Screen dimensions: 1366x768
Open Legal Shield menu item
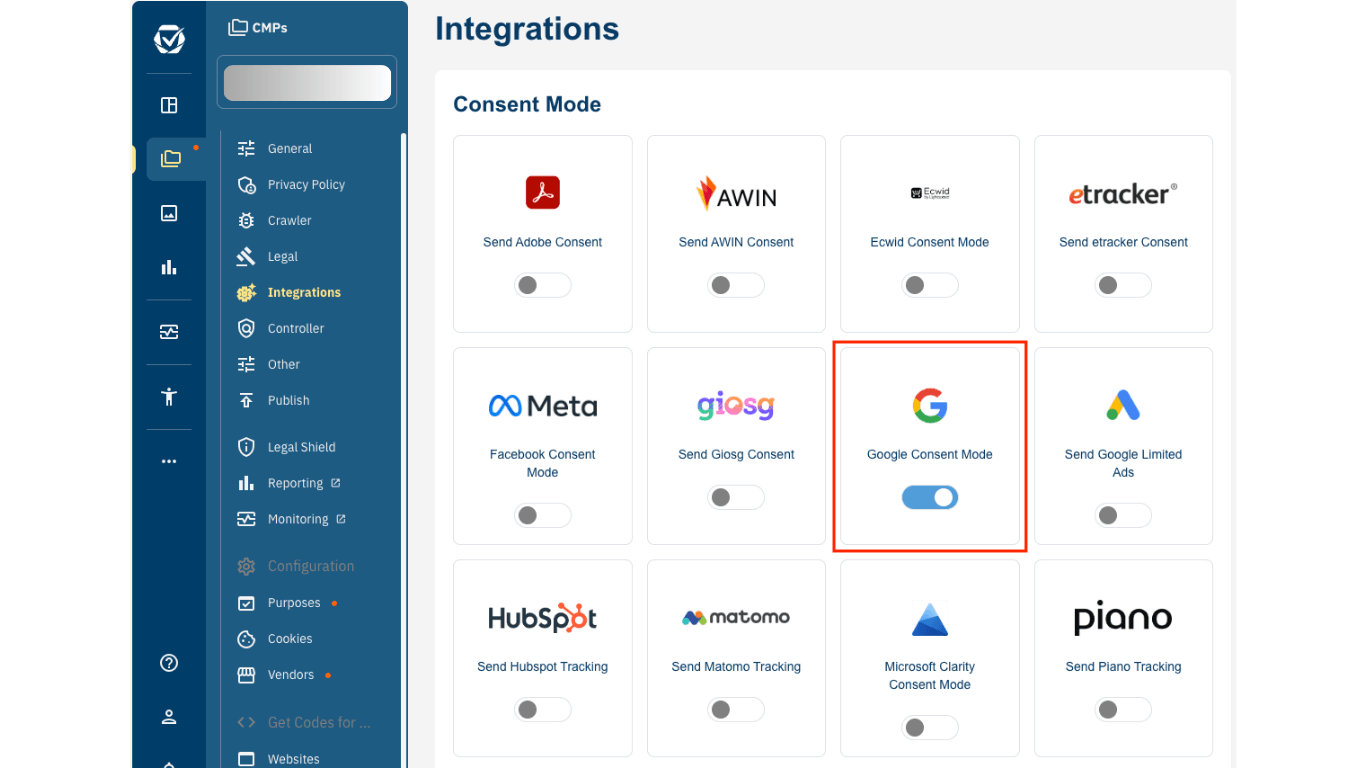point(287,447)
